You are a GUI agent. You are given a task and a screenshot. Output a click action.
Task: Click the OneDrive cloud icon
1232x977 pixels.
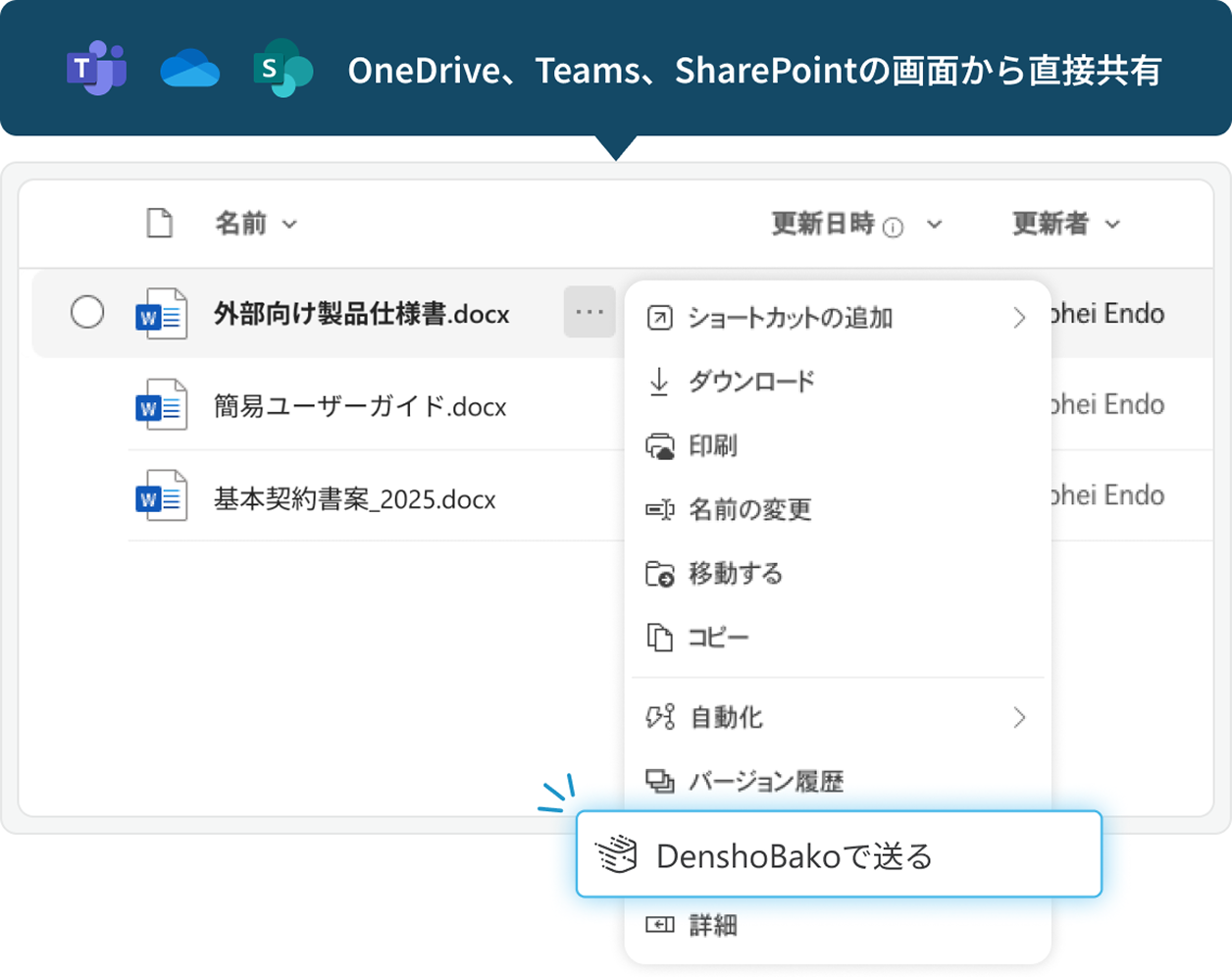tap(189, 70)
